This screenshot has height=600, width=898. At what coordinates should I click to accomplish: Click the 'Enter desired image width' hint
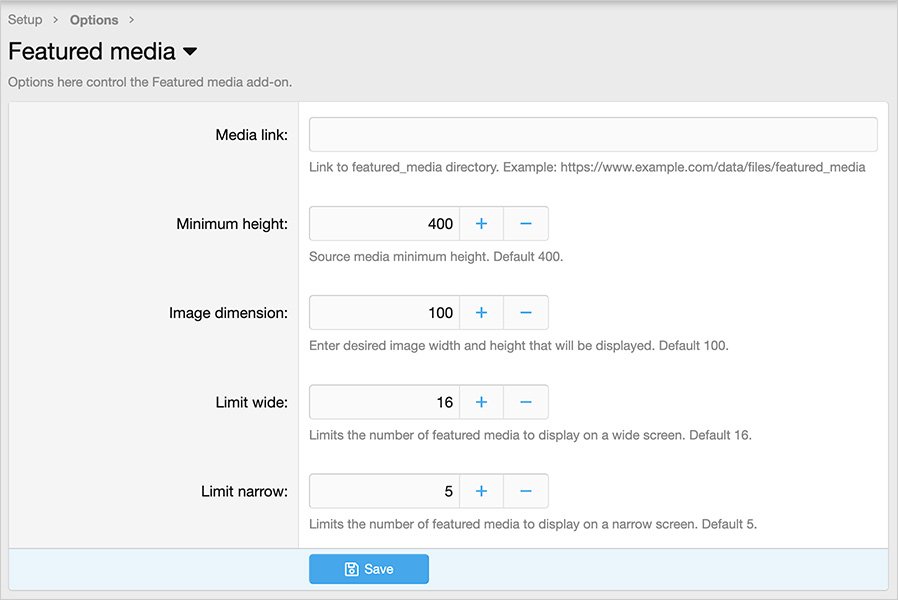click(518, 346)
